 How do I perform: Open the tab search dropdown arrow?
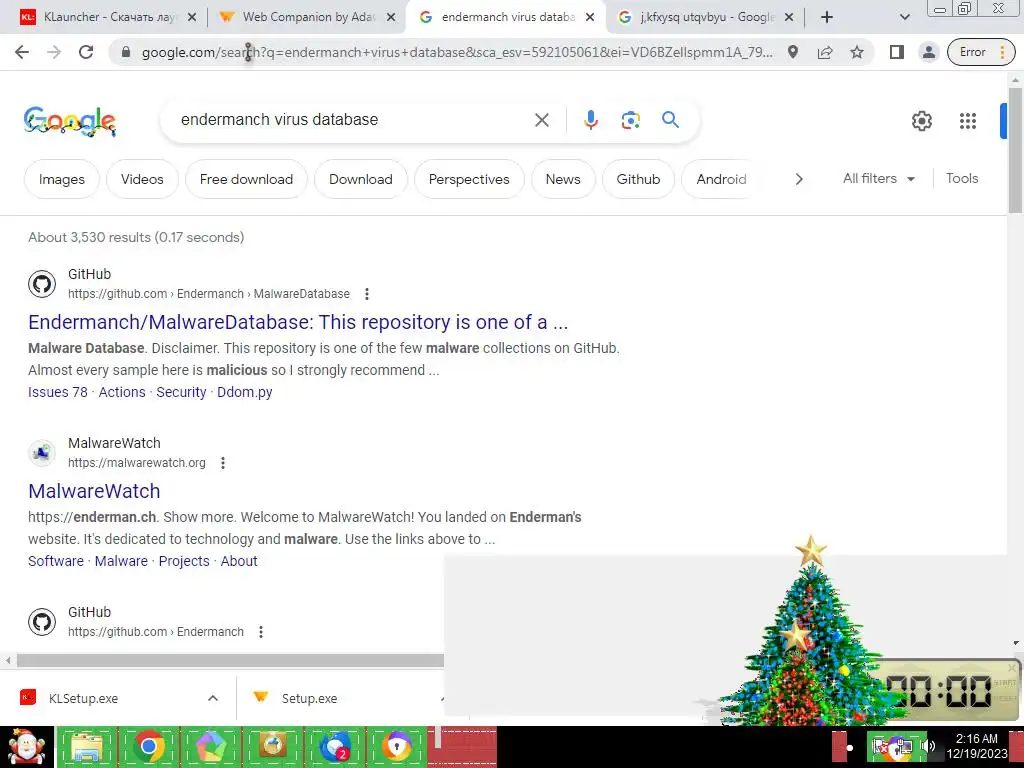[905, 18]
